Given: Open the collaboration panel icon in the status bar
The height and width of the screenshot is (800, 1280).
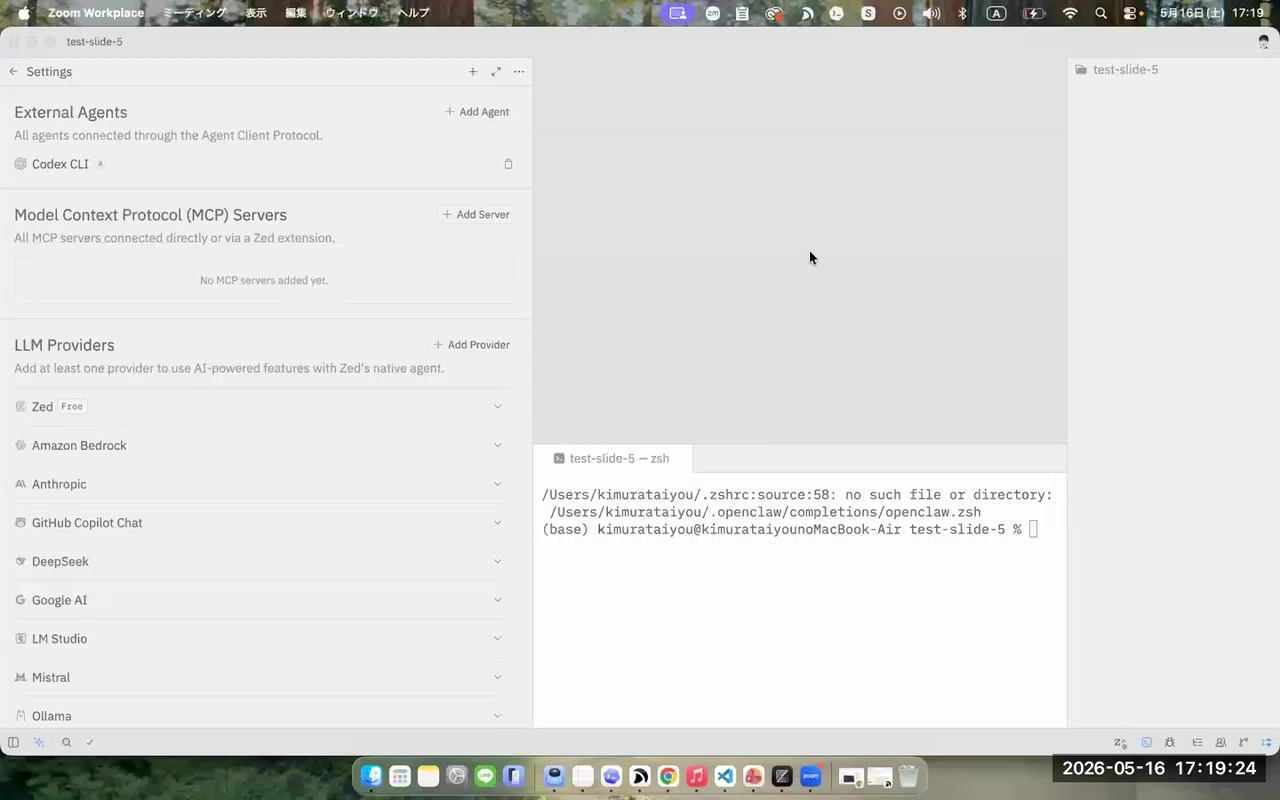Looking at the screenshot, I should pyautogui.click(x=1221, y=743).
